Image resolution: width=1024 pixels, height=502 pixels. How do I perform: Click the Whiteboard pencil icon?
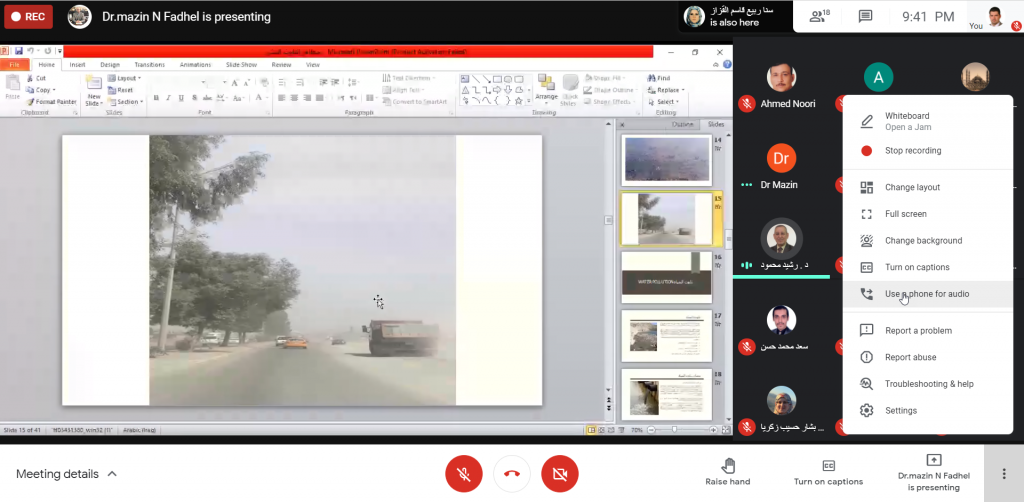[867, 121]
